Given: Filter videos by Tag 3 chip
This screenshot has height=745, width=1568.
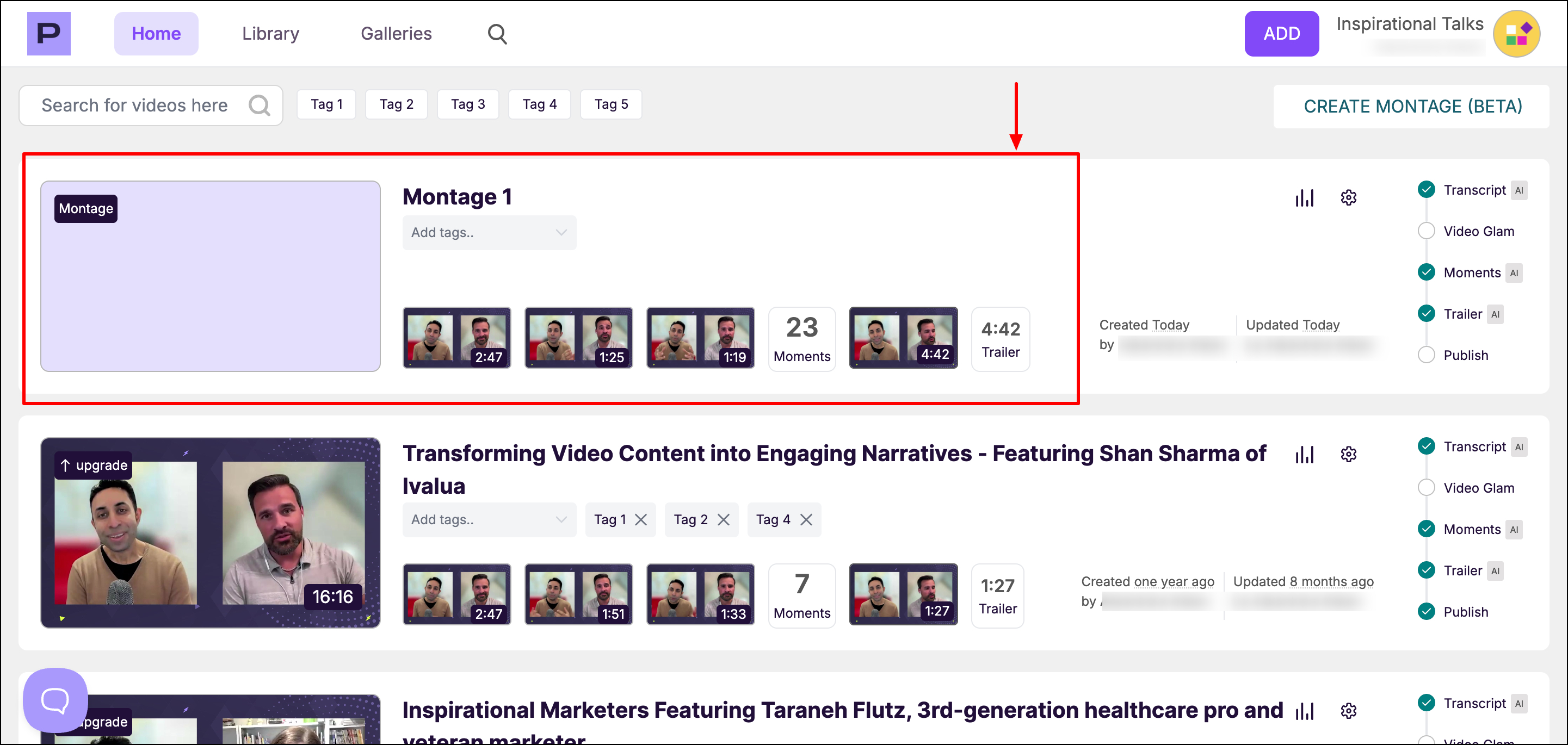Looking at the screenshot, I should pyautogui.click(x=467, y=104).
